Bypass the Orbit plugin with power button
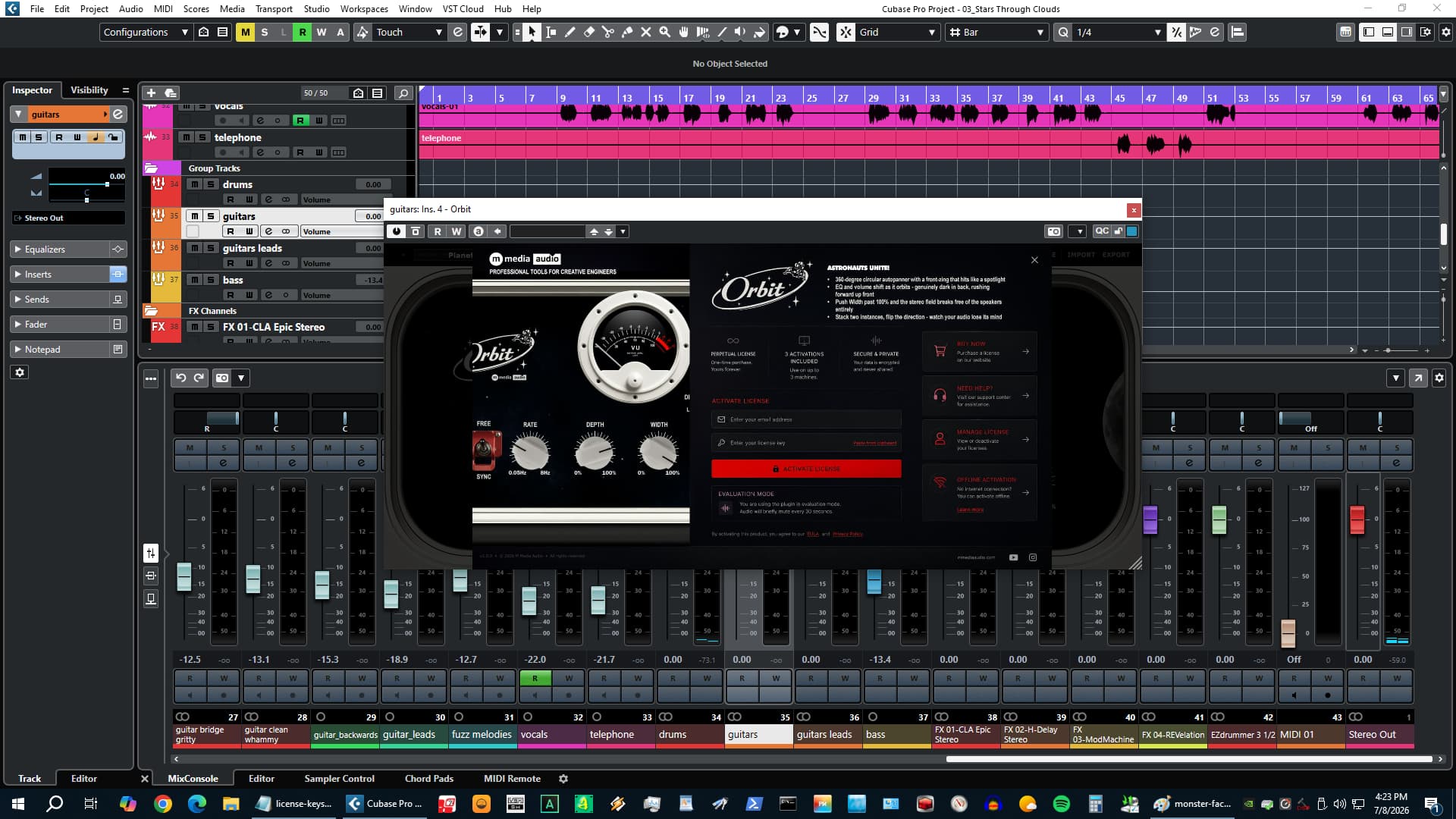Screen dimensions: 1456x819 point(397,231)
